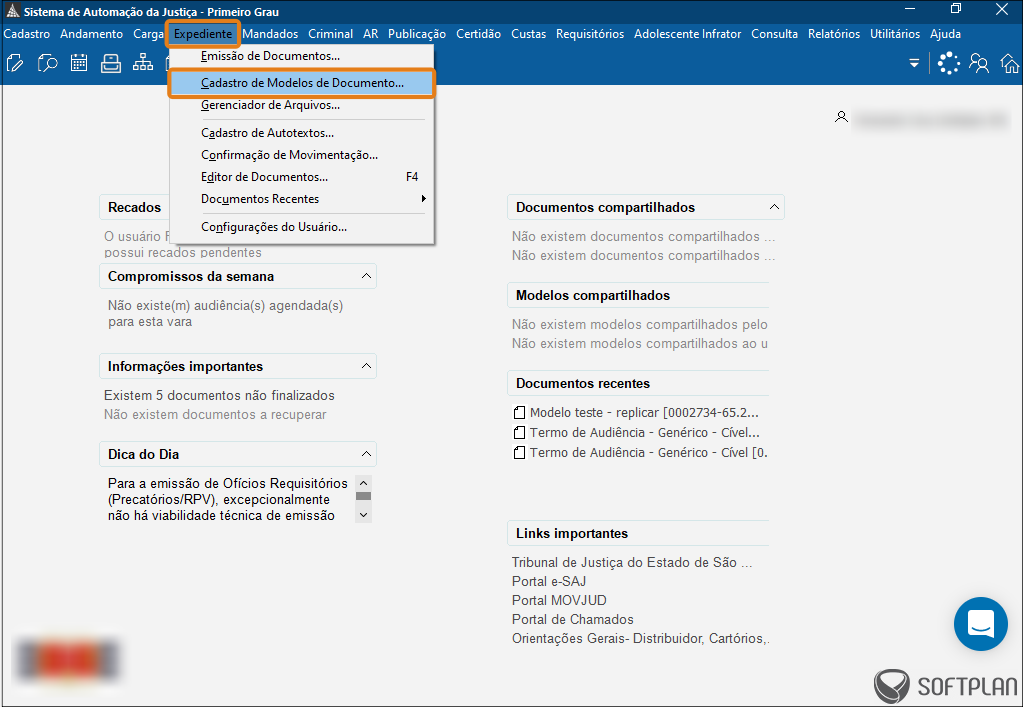Click the user profile silhouette icon
This screenshot has height=707, width=1023.
click(841, 117)
